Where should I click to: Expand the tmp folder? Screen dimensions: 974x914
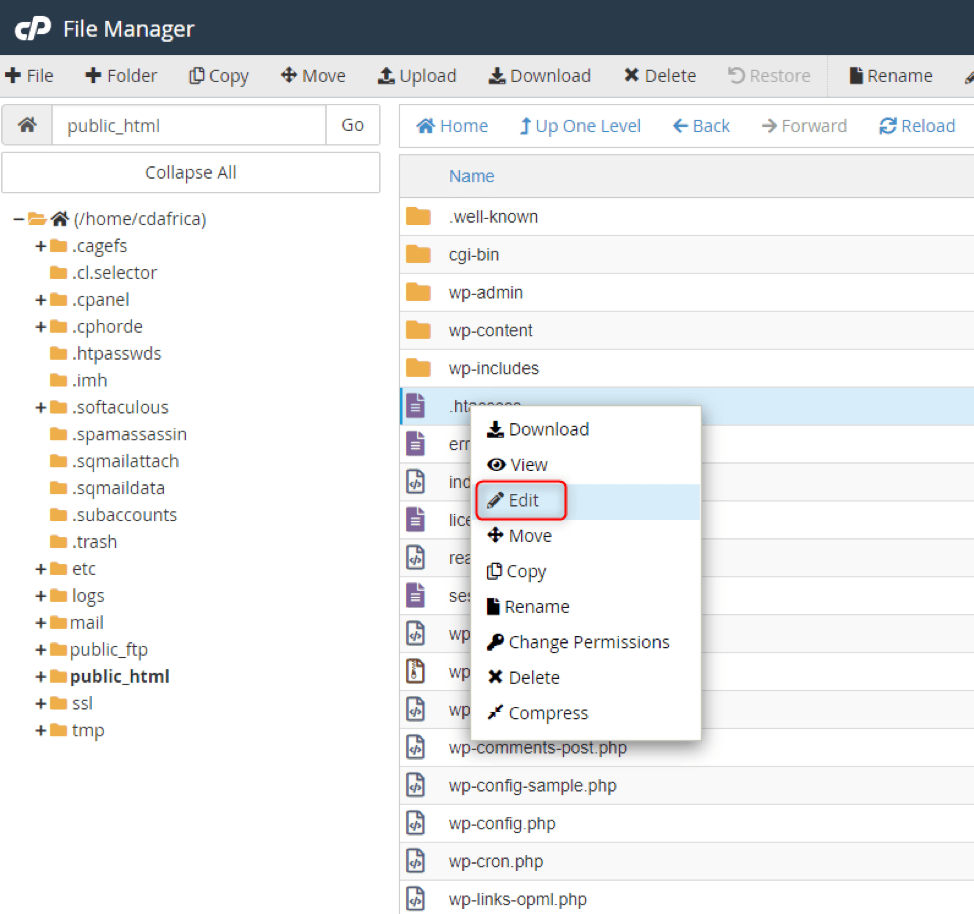[x=41, y=730]
